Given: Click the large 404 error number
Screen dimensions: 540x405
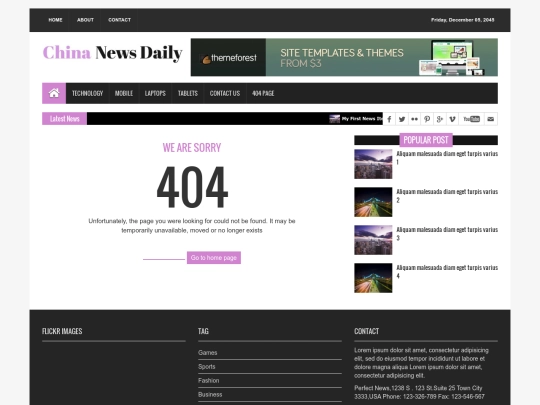Looking at the screenshot, I should coord(192,187).
